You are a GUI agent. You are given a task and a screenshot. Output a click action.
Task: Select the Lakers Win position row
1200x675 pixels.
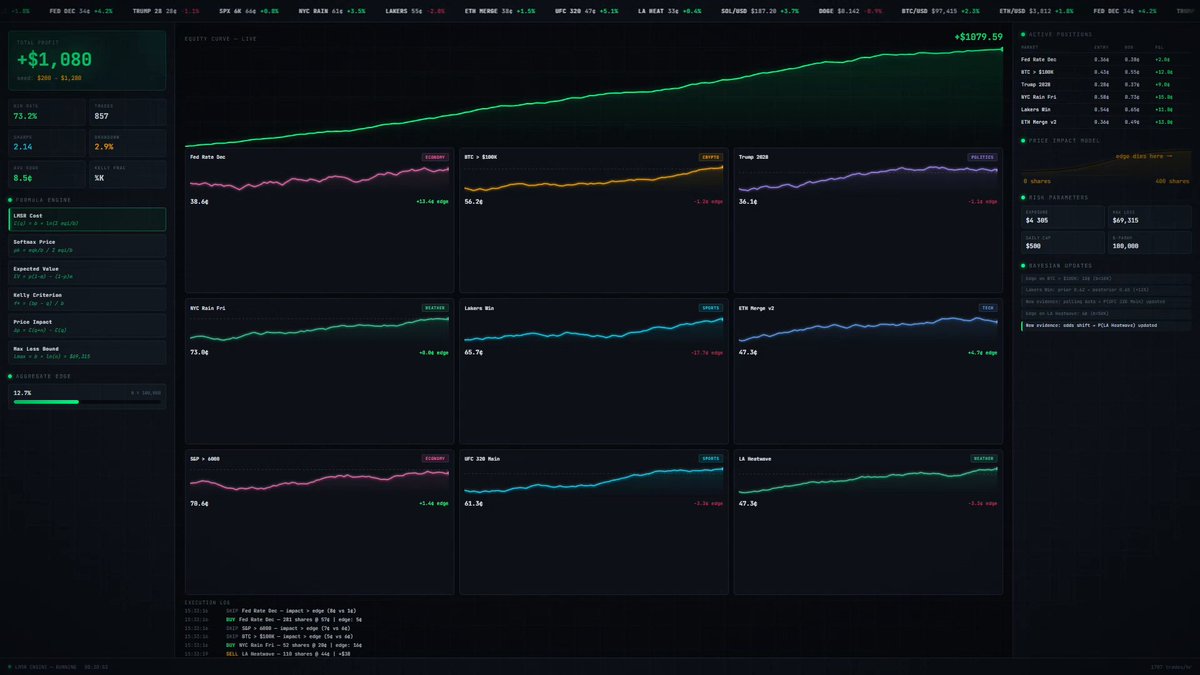tap(1106, 109)
